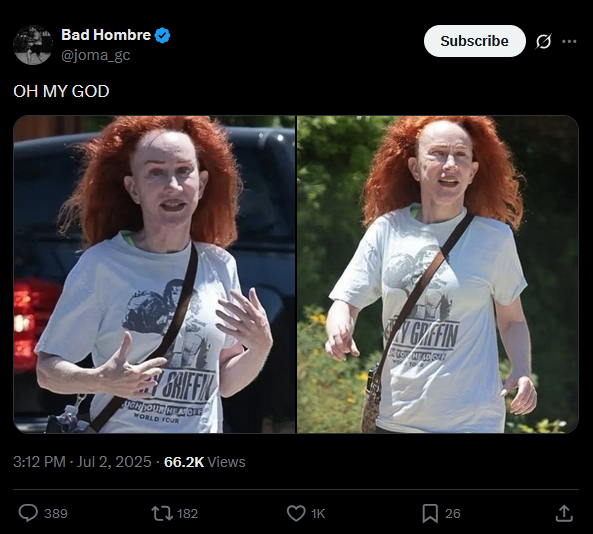
Task: Like the post with the heart icon
Action: click(296, 513)
